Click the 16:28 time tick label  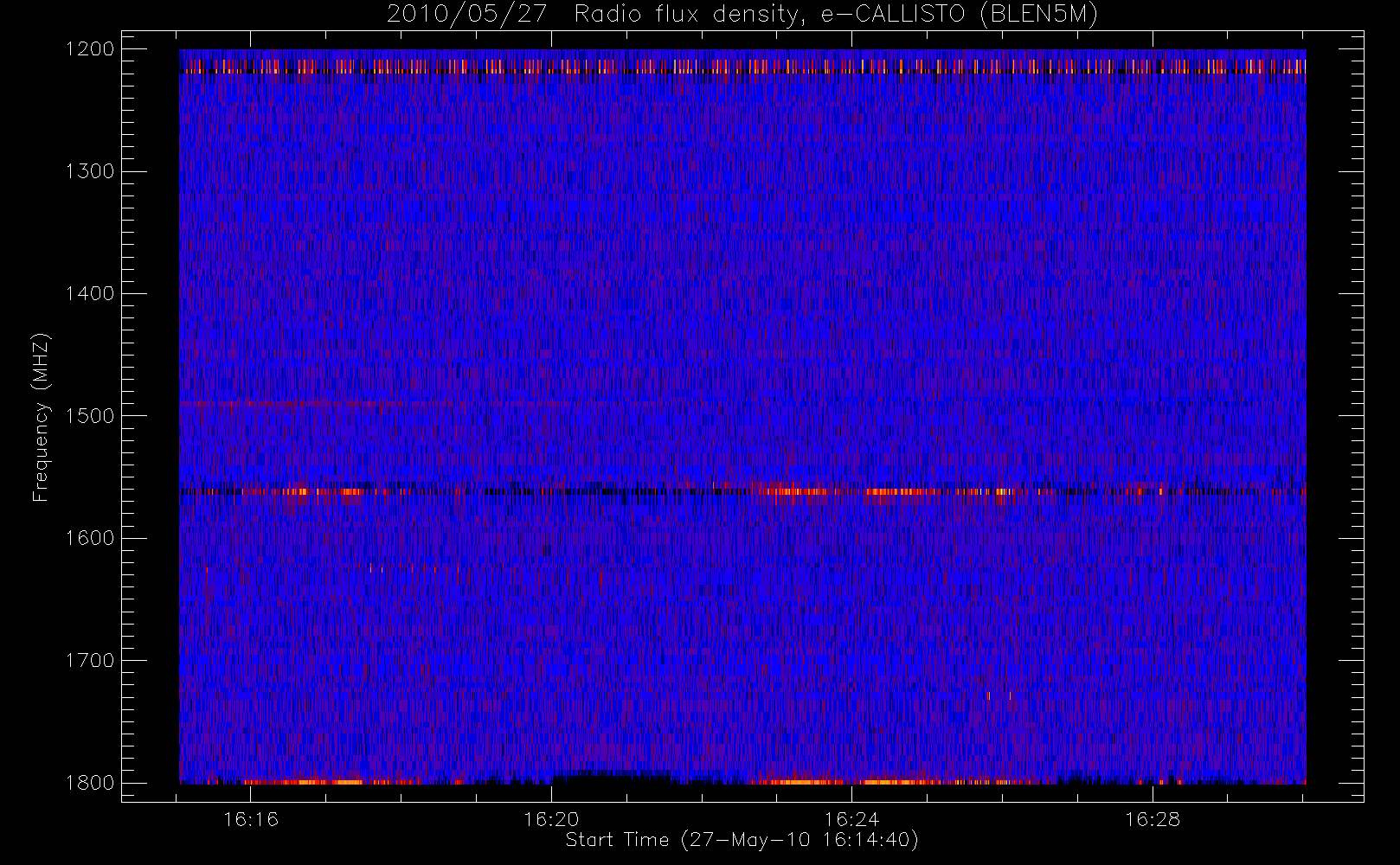click(x=1153, y=819)
